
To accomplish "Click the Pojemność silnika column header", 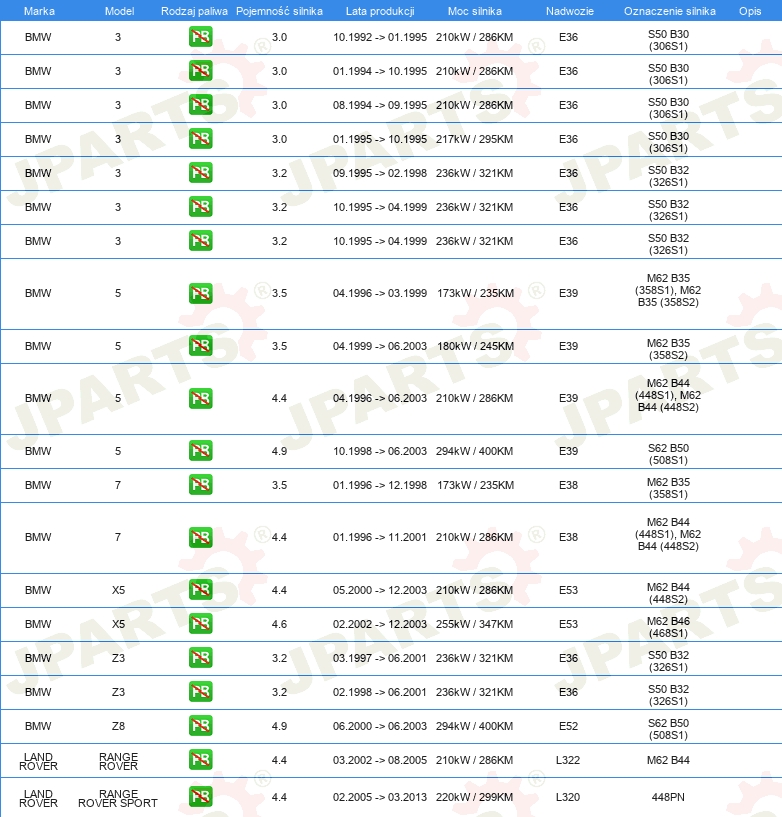I will (x=279, y=11).
